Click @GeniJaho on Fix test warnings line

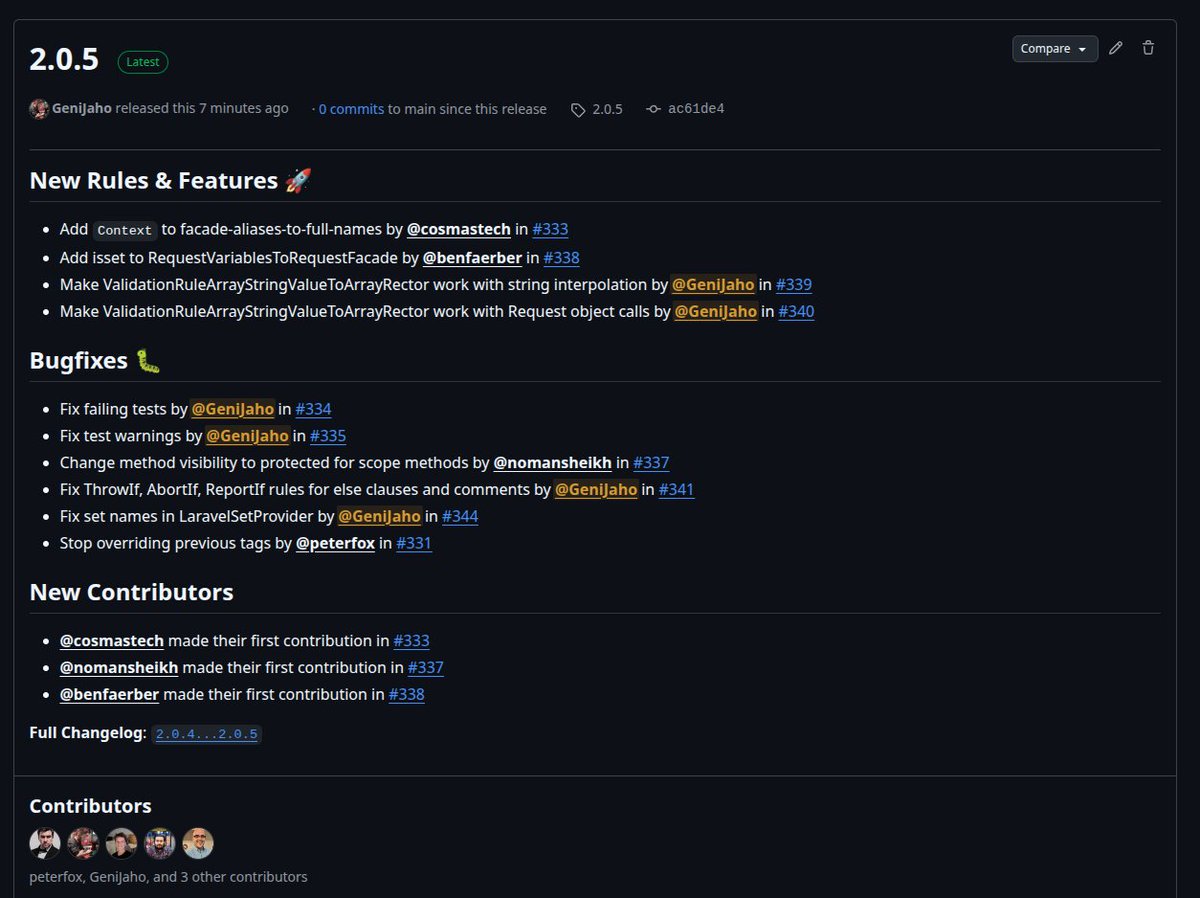pos(248,435)
